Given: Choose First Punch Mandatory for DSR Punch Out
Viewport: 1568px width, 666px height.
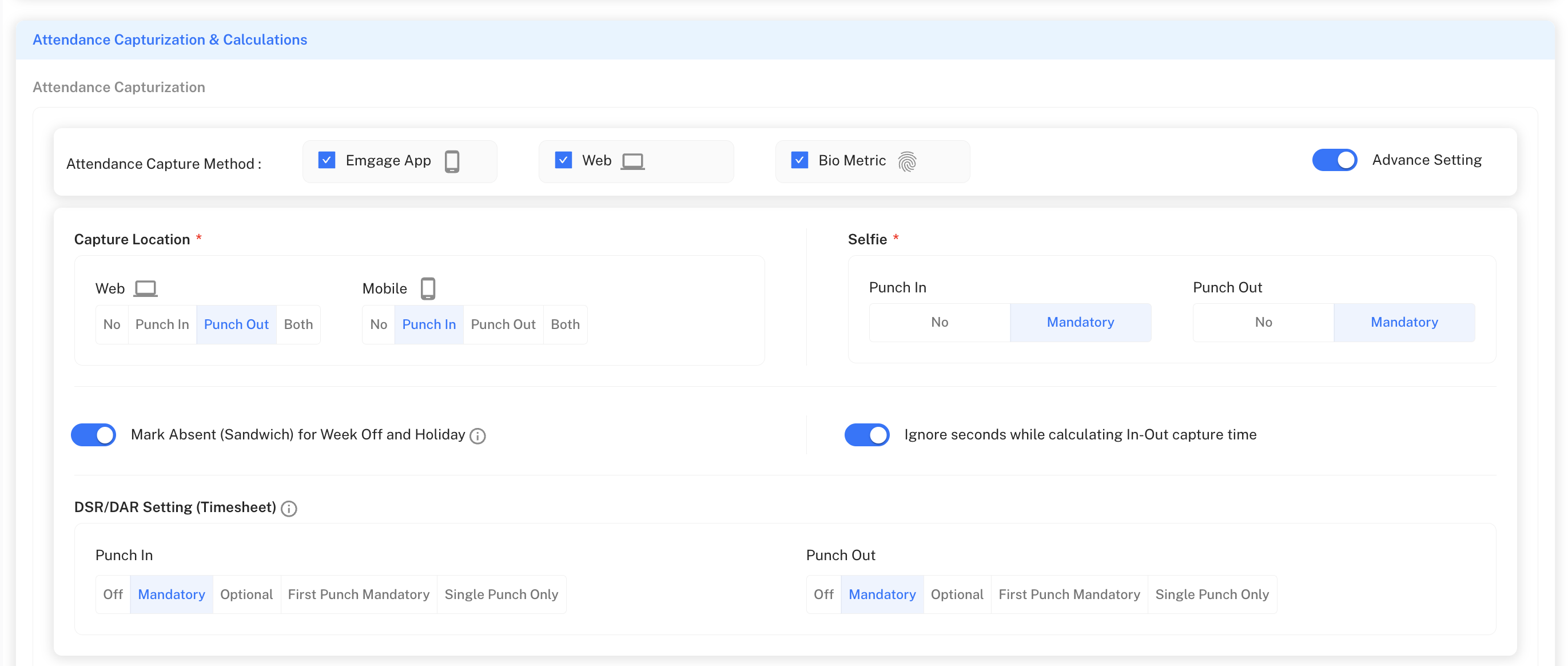Looking at the screenshot, I should pos(1069,594).
